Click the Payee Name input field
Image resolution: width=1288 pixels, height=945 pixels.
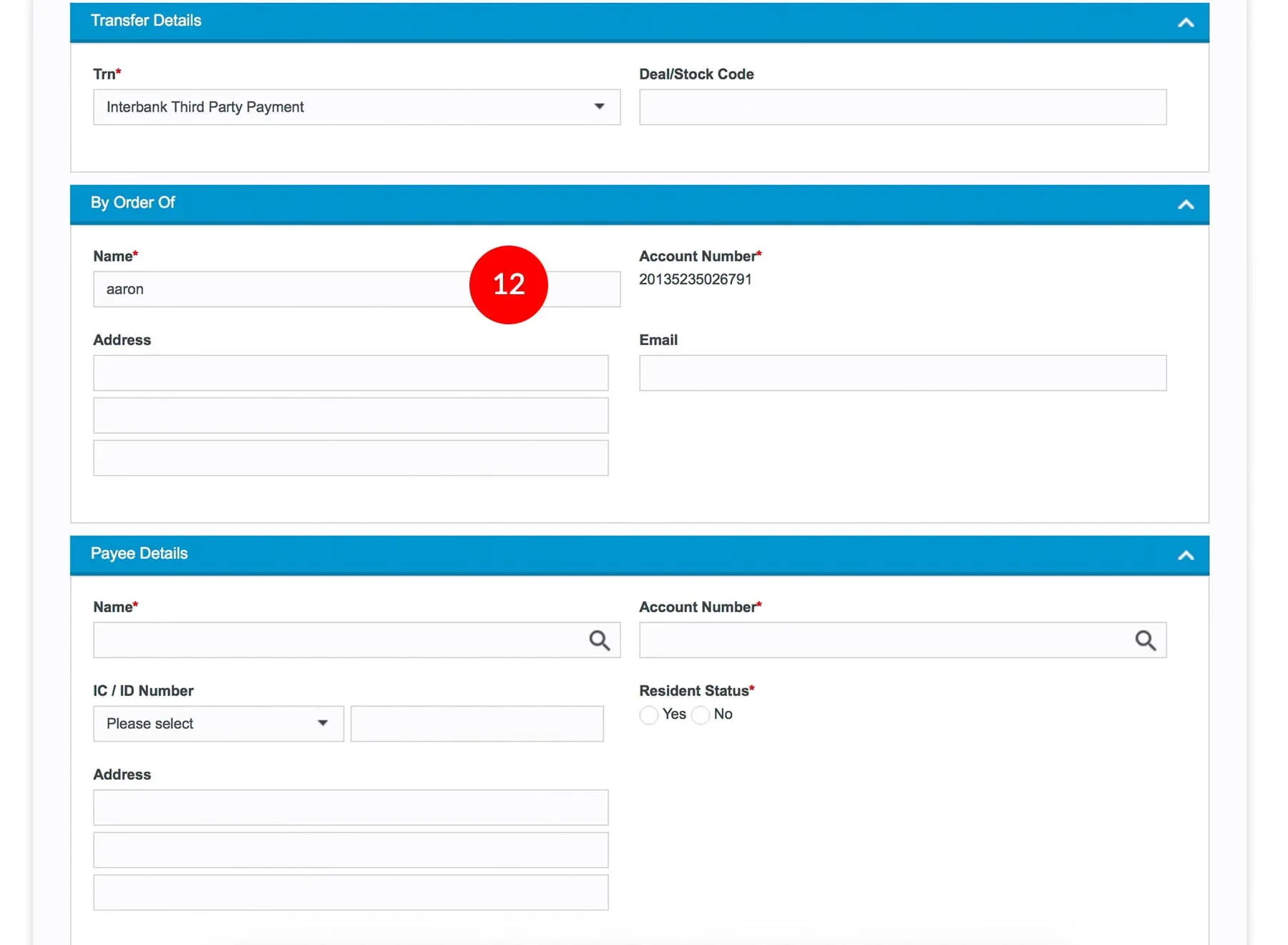coord(336,640)
